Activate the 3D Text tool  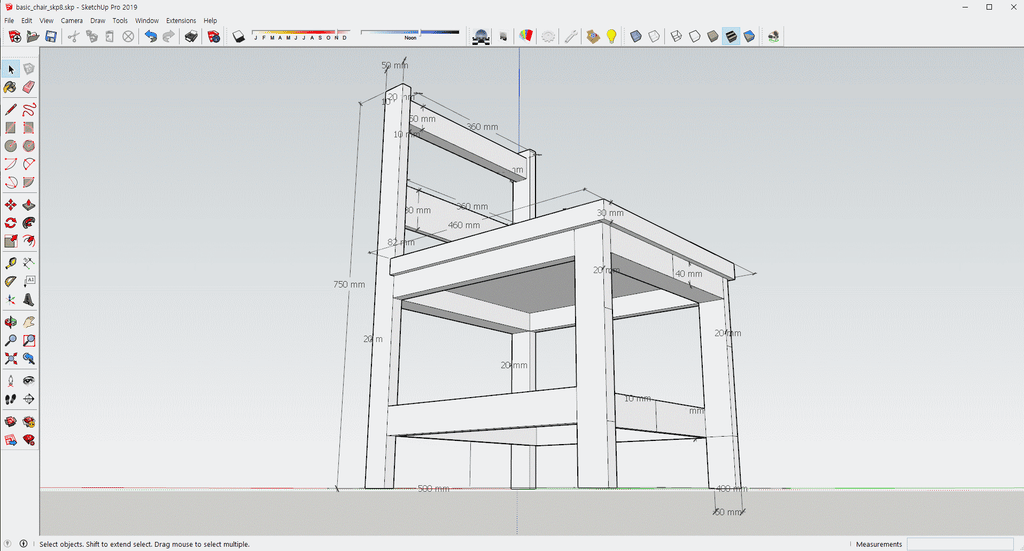point(29,300)
